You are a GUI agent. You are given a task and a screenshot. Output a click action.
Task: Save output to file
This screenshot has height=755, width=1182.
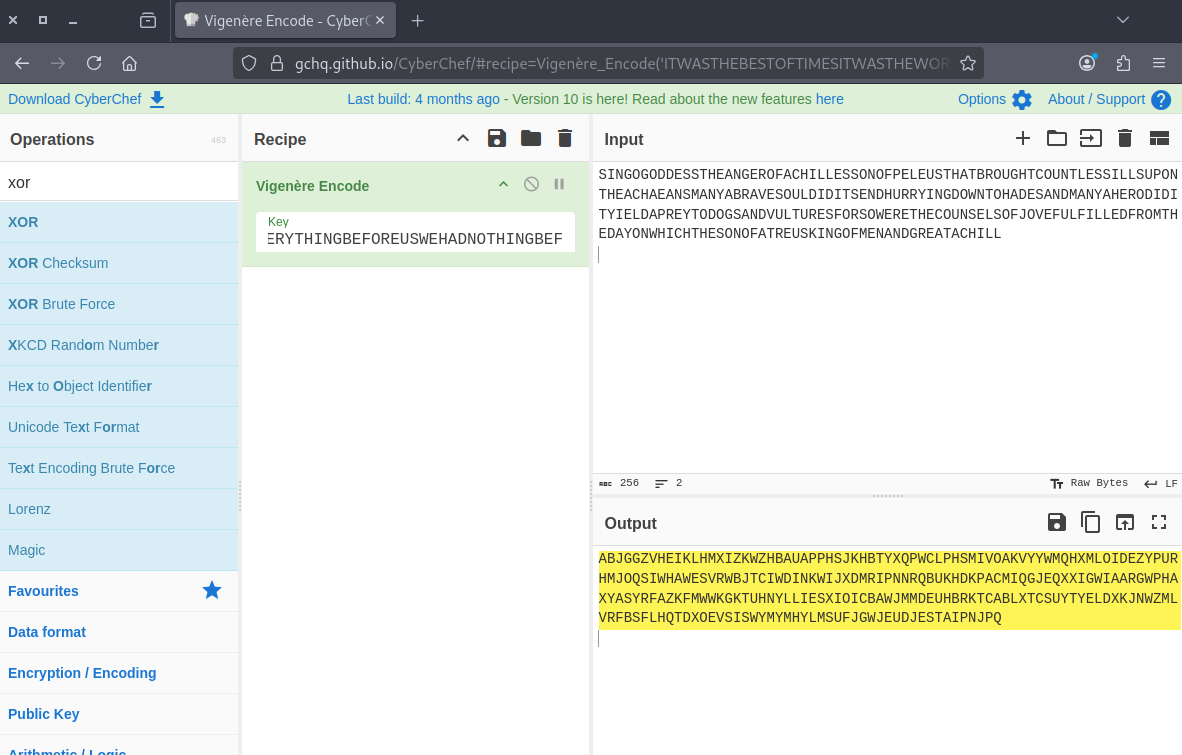1056,522
